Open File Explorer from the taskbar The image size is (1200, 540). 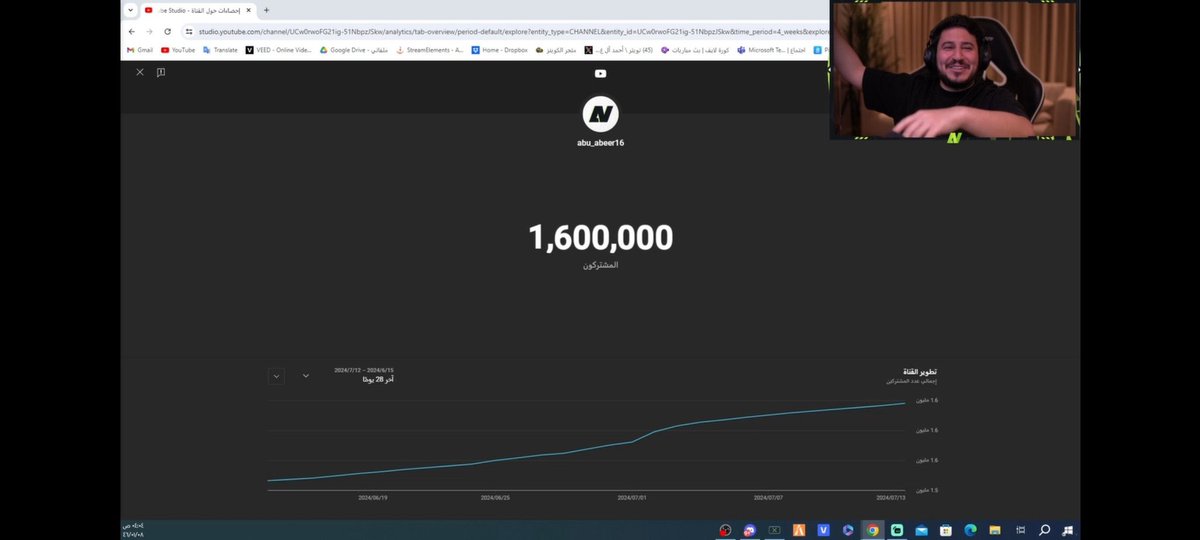(x=995, y=530)
